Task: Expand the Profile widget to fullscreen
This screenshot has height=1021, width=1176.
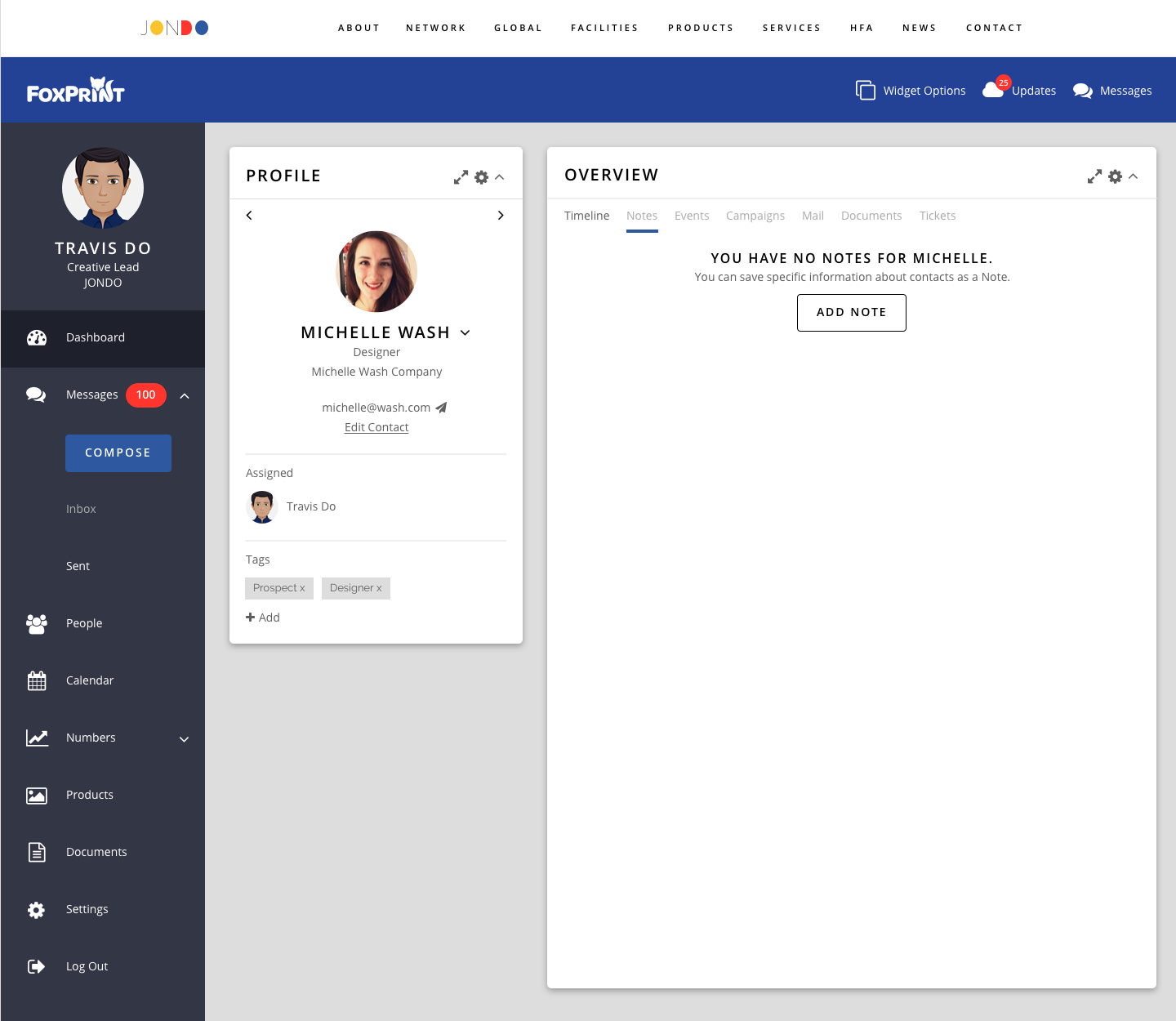Action: [461, 177]
